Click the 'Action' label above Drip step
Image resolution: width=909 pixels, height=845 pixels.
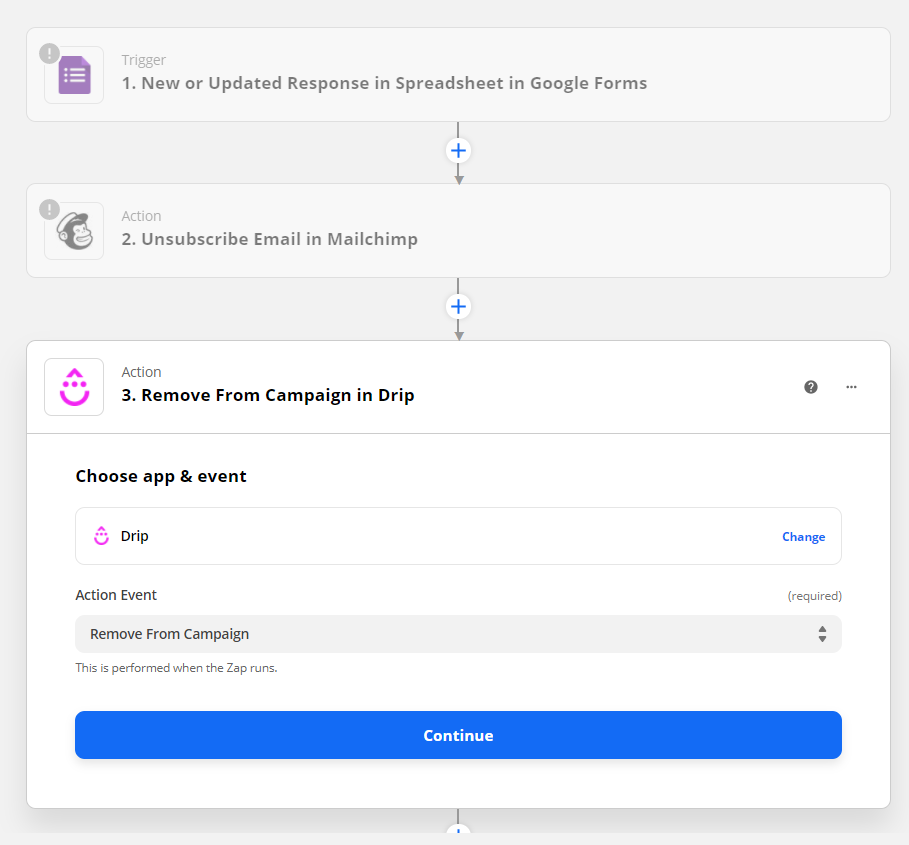tap(141, 372)
